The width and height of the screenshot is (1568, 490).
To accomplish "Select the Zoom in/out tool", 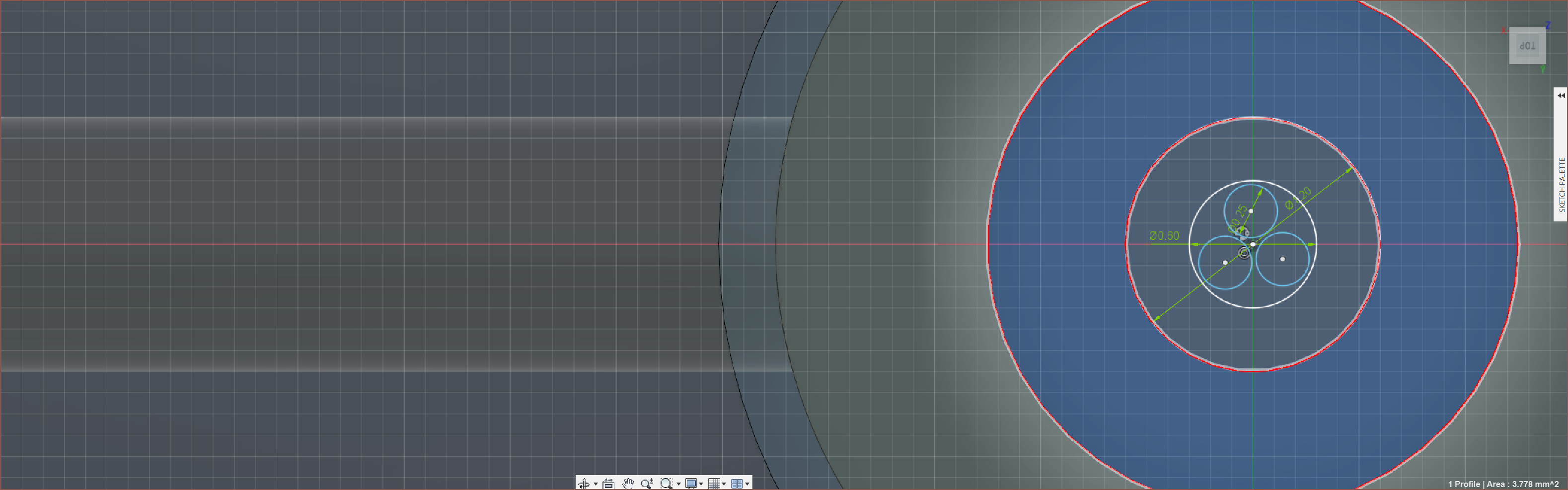I will pos(647,484).
